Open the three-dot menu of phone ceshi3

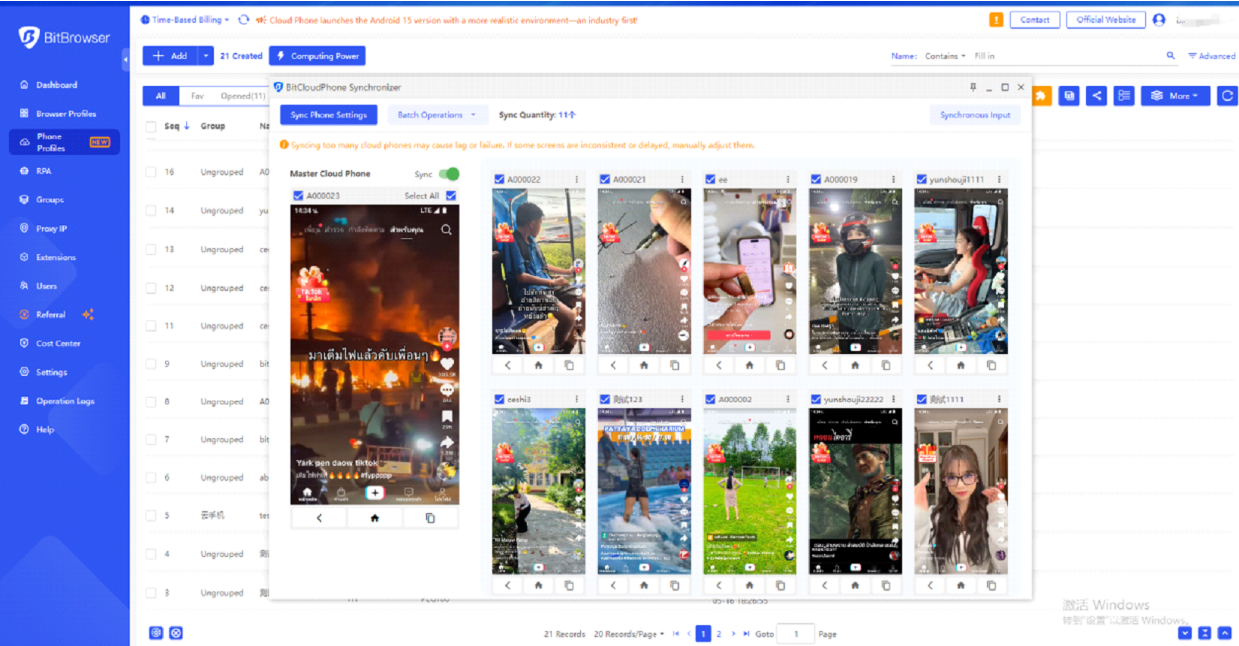577,399
